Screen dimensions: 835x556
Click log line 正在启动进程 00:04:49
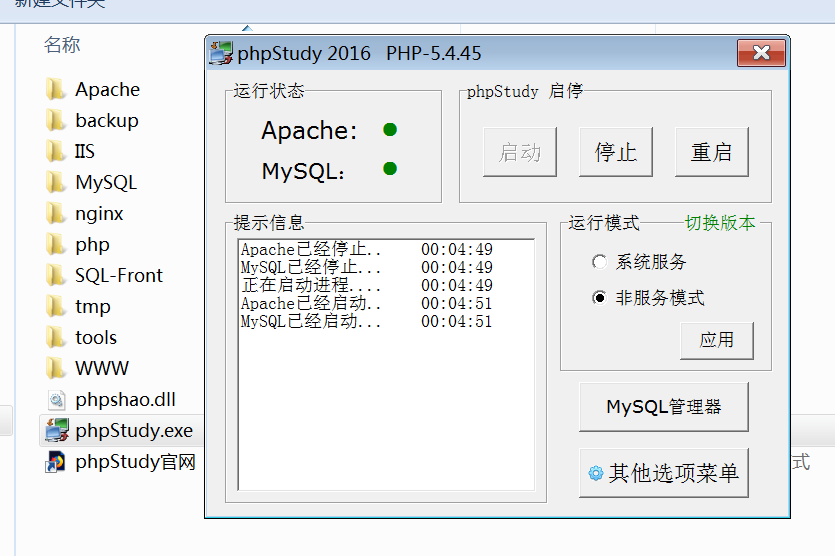pos(366,285)
